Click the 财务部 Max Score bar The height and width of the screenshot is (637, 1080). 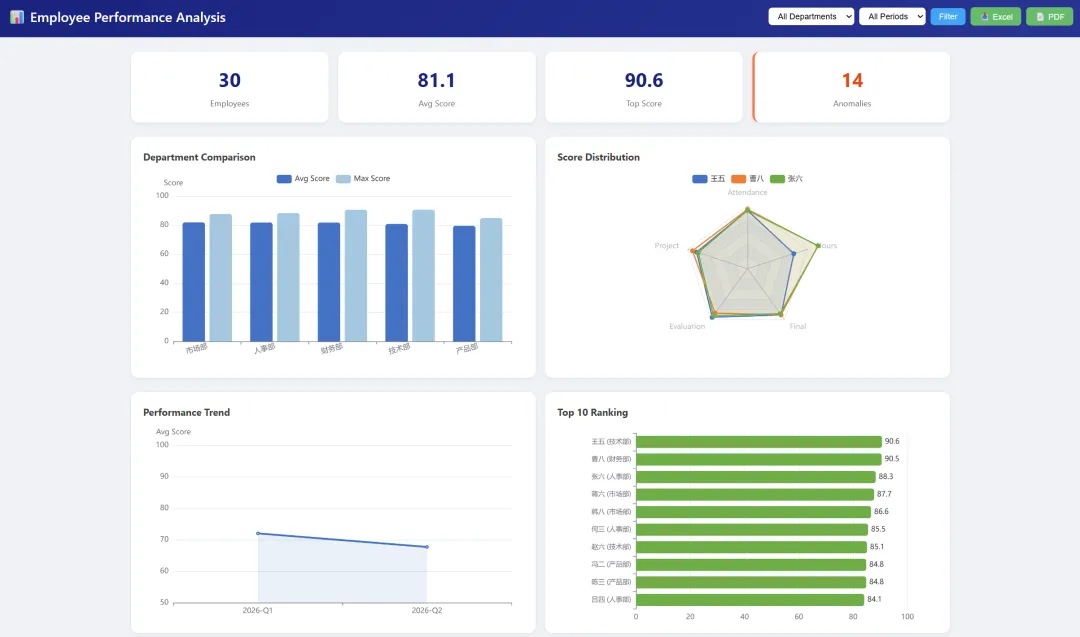coord(355,275)
